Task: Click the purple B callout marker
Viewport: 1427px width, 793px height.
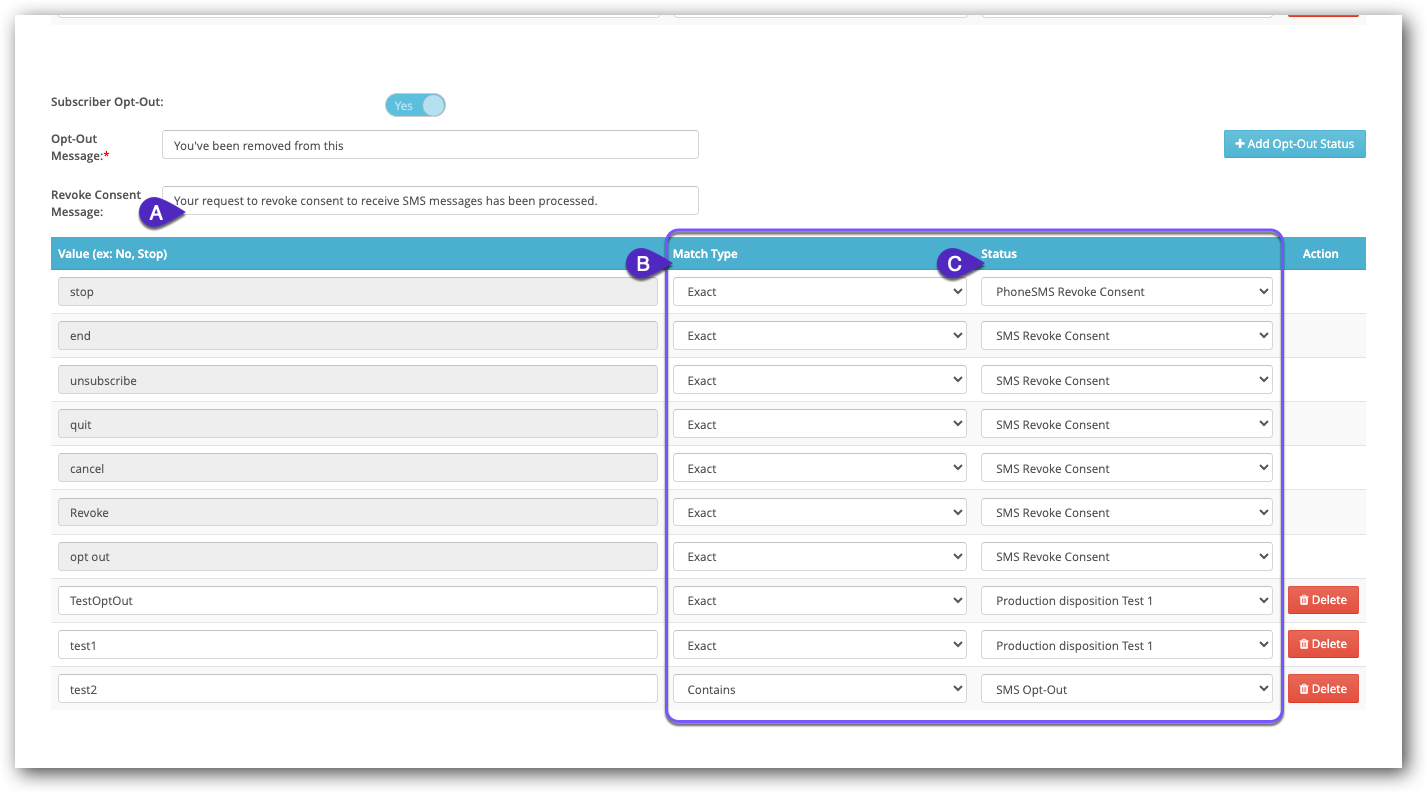Action: [643, 264]
